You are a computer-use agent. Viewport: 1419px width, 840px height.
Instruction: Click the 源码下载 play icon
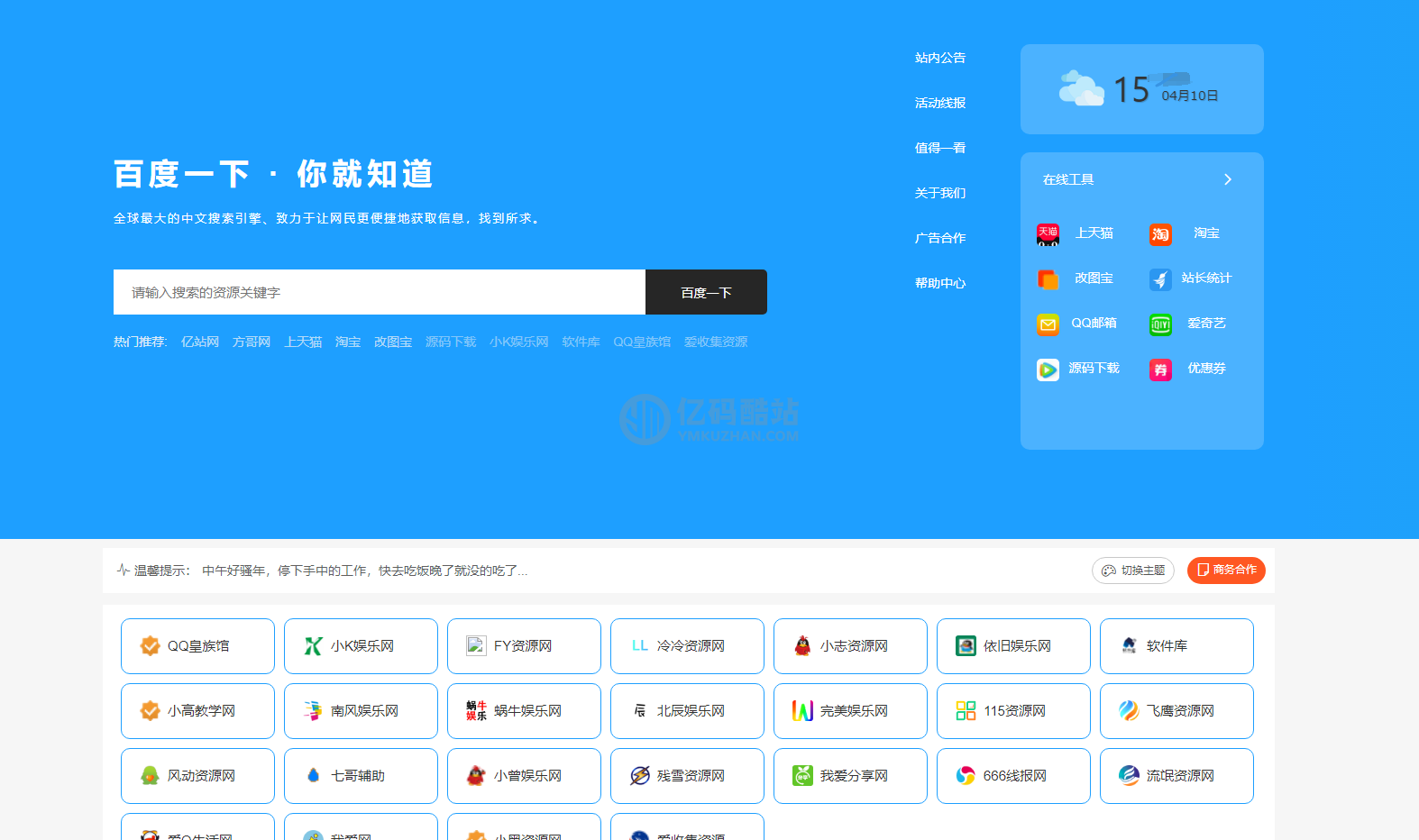1048,370
